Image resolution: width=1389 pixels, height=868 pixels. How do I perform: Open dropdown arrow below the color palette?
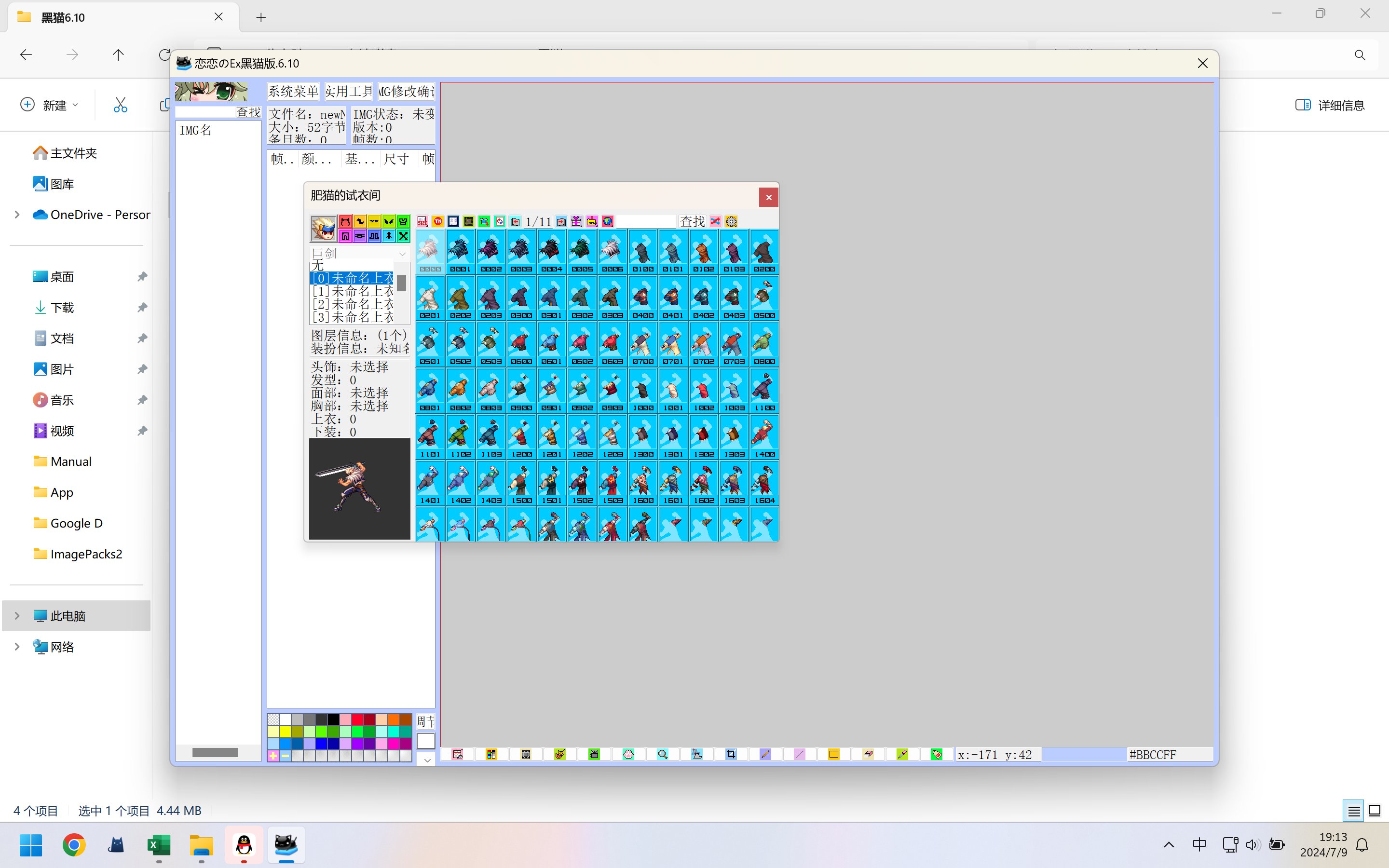(x=426, y=759)
